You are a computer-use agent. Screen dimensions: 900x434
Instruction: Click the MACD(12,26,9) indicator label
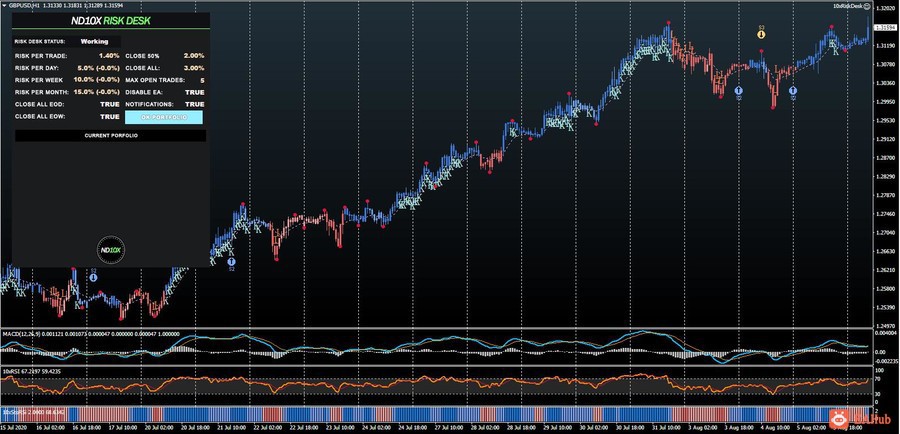(x=21, y=334)
